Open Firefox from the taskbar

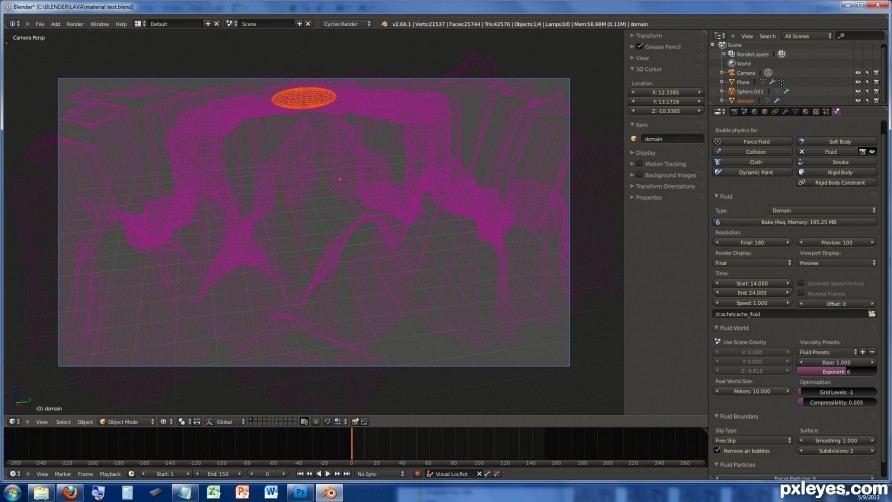(x=71, y=492)
